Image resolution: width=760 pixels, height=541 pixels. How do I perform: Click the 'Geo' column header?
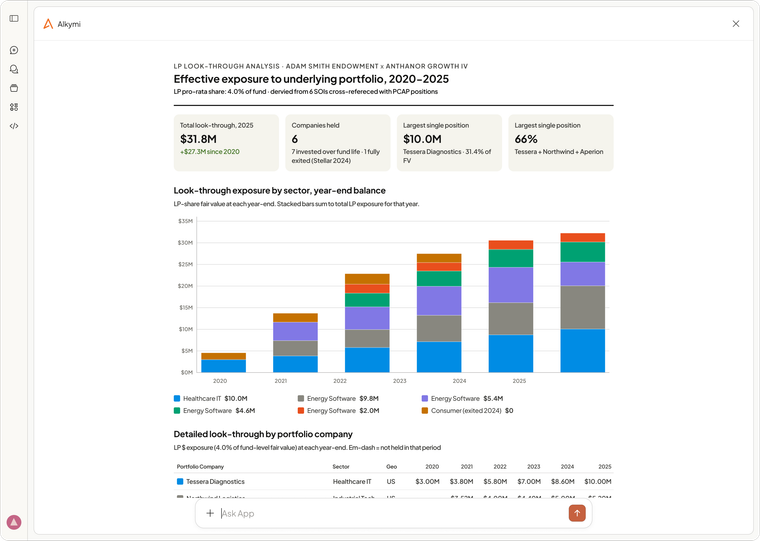(x=392, y=466)
